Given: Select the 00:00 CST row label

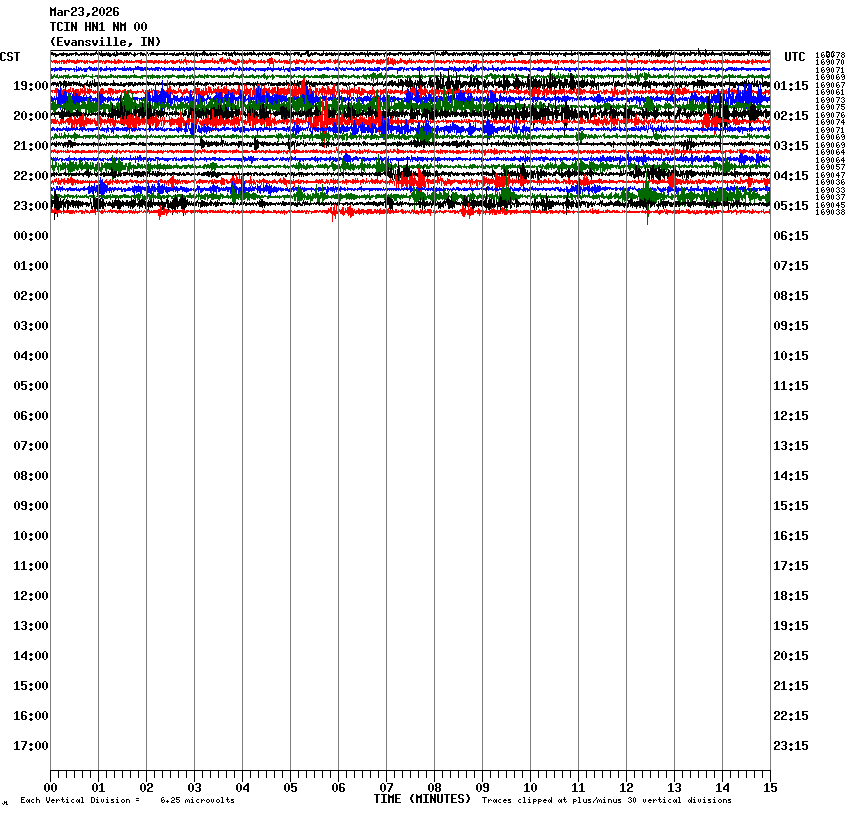Looking at the screenshot, I should 31,236.
